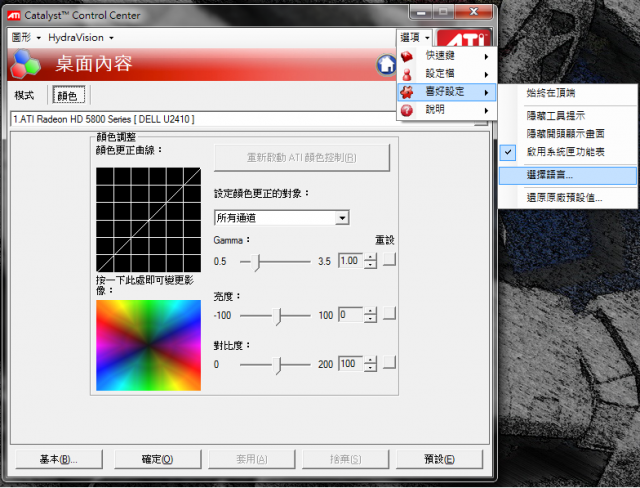640x488 pixels.
Task: Open the 說明 help submenu
Action: (447, 110)
